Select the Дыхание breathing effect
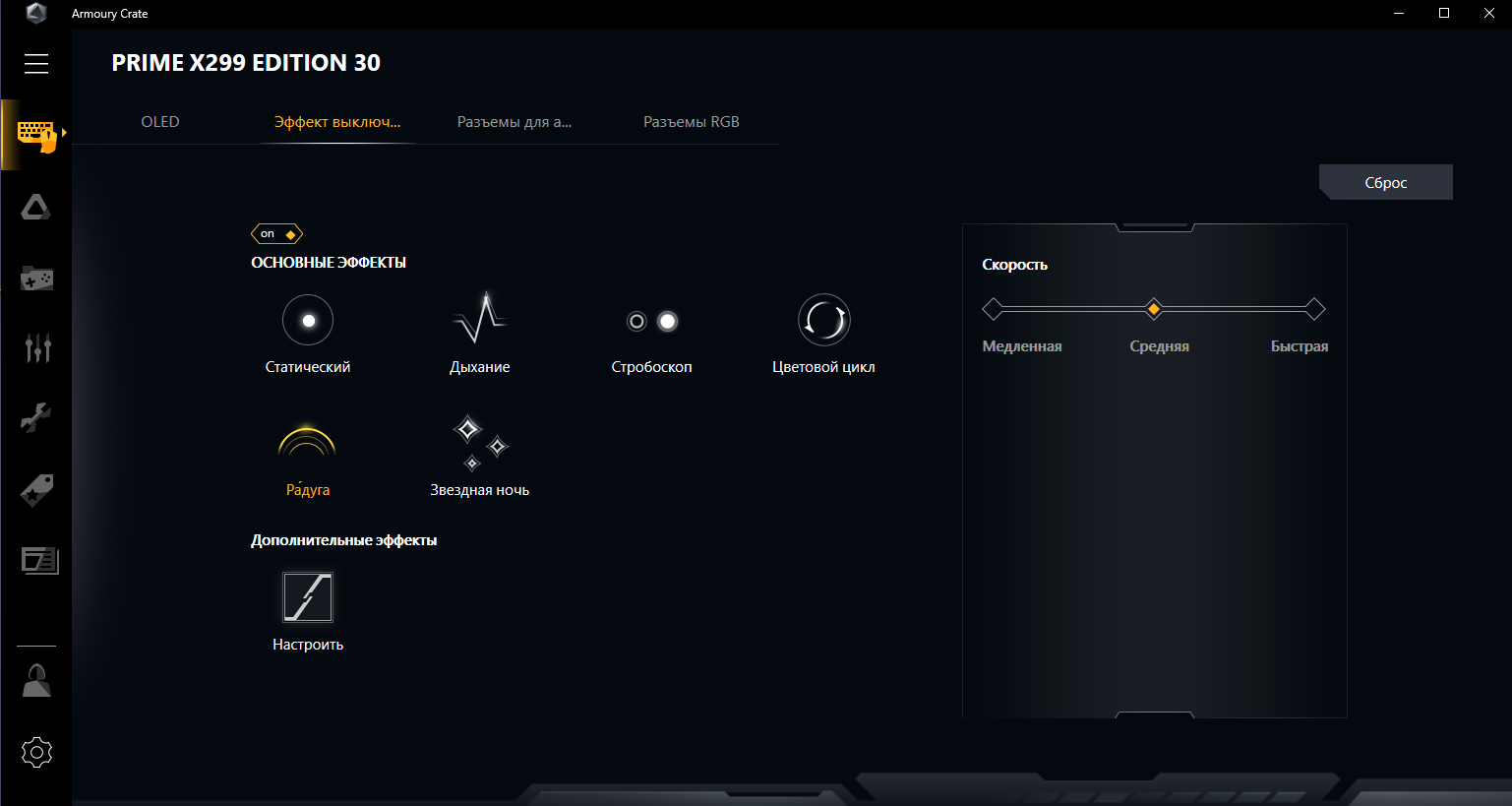 click(480, 318)
